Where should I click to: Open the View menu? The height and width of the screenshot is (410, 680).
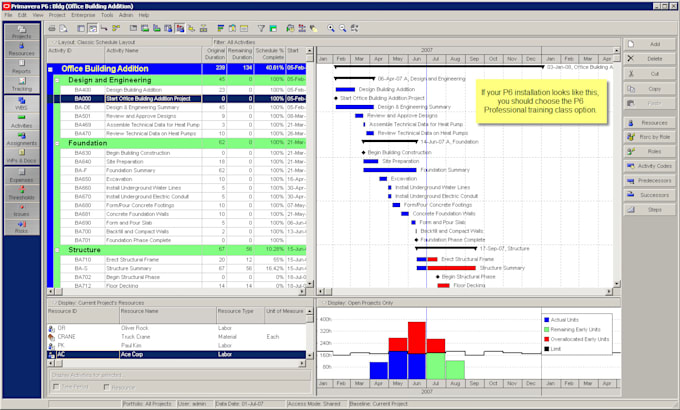[x=38, y=15]
